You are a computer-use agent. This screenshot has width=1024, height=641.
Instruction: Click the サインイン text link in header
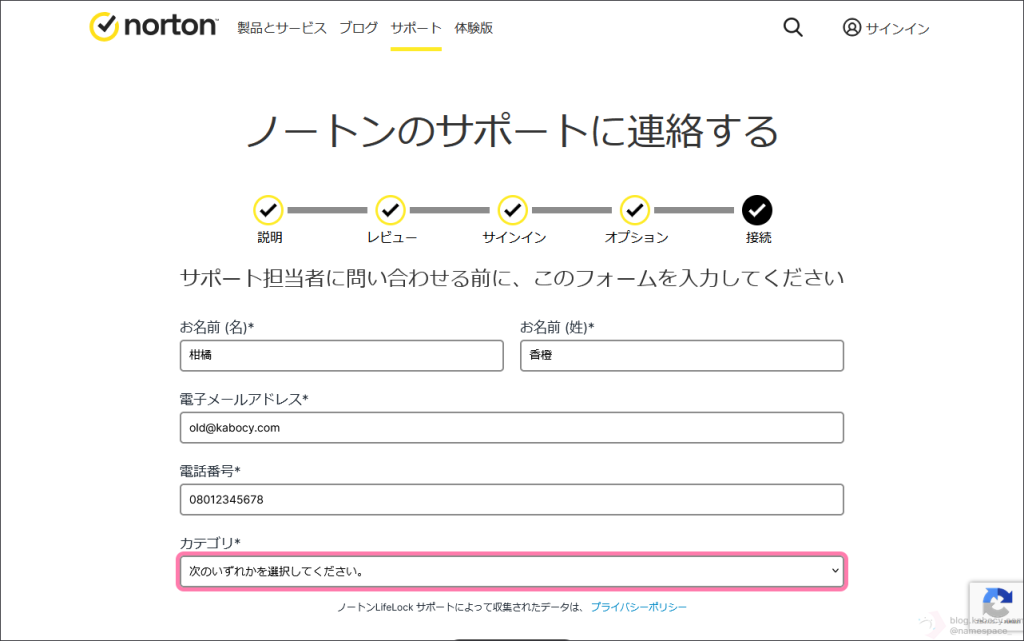897,29
